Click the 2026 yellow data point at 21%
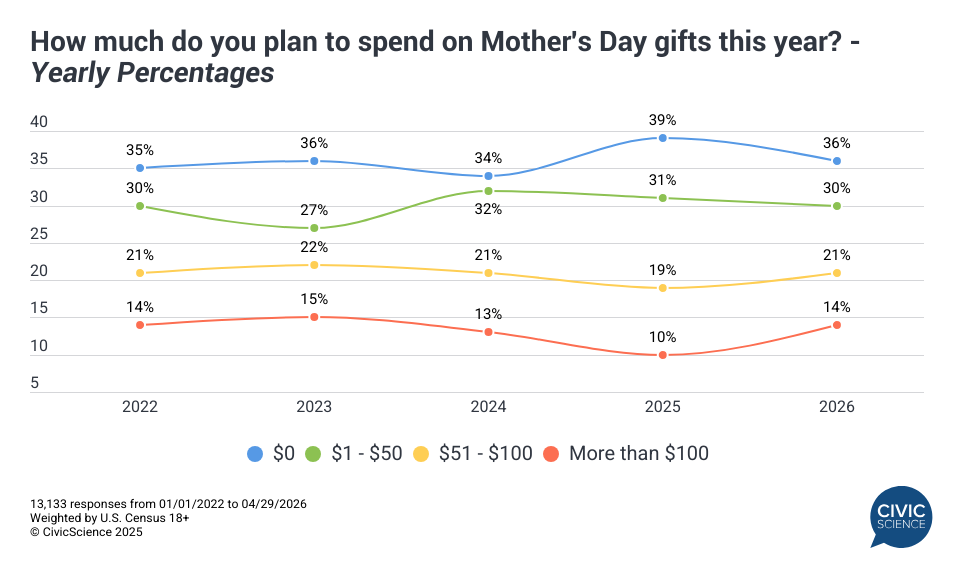This screenshot has width=966, height=572. [837, 273]
